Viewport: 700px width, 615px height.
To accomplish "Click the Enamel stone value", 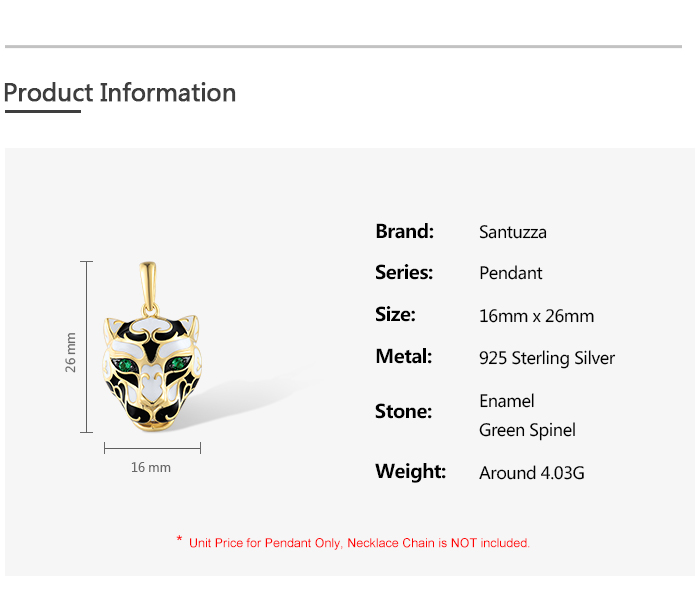I will (x=506, y=401).
